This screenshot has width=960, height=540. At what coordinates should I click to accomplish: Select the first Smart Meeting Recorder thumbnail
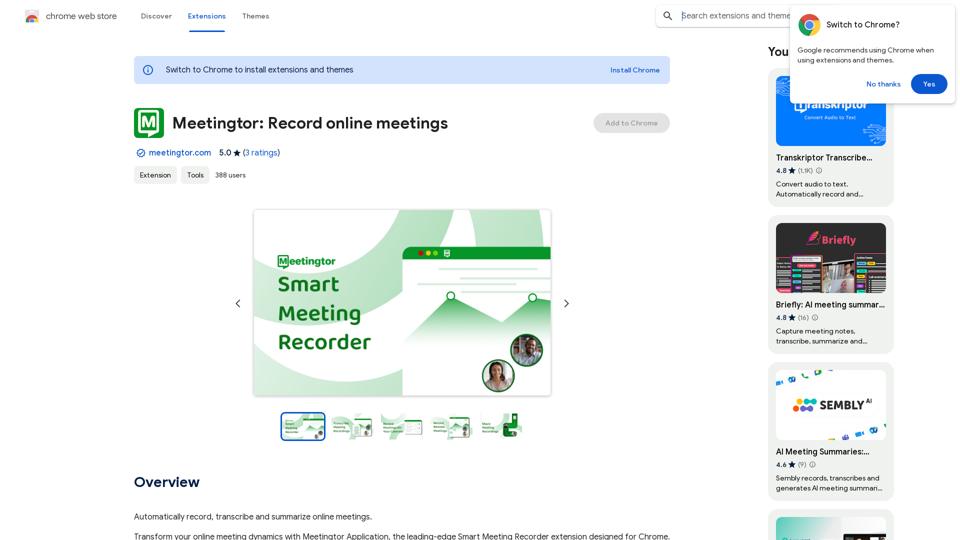(303, 426)
